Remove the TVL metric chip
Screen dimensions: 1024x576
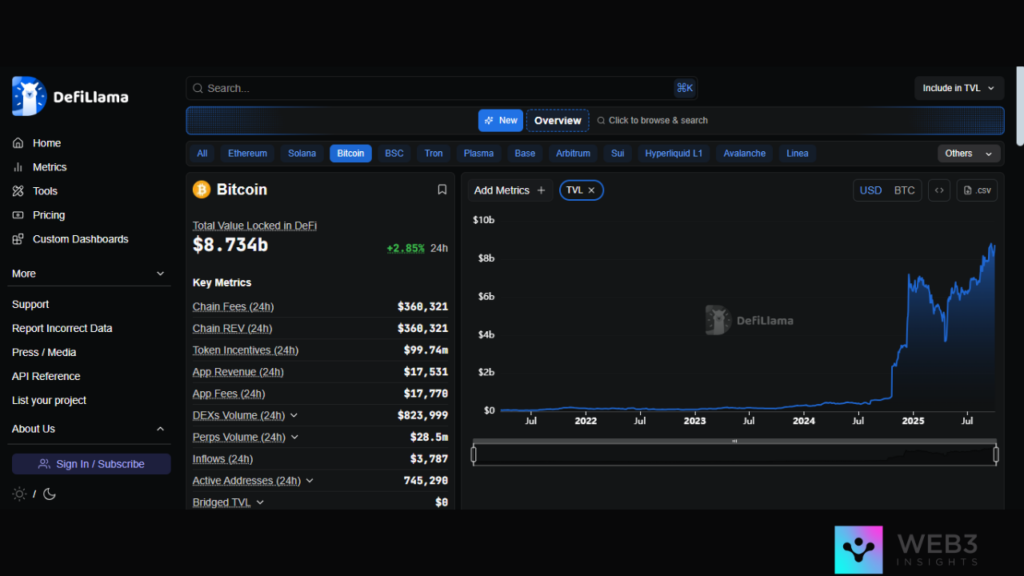pyautogui.click(x=591, y=190)
